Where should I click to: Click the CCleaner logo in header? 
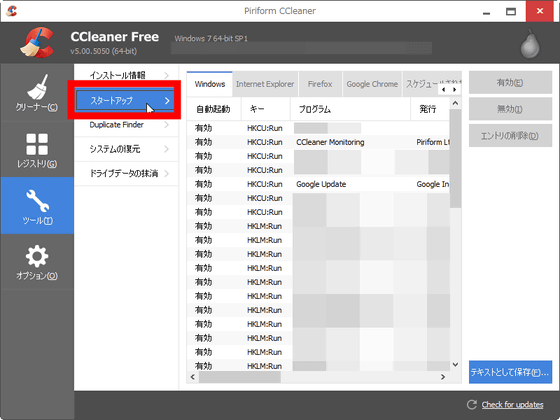38,43
